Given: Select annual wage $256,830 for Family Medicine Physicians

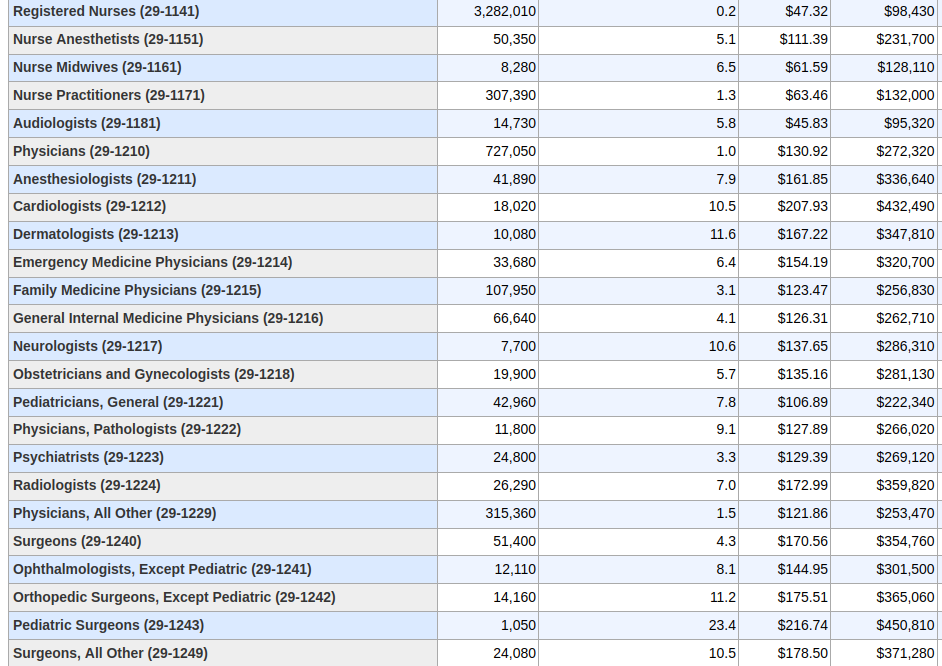Looking at the screenshot, I should (905, 291).
